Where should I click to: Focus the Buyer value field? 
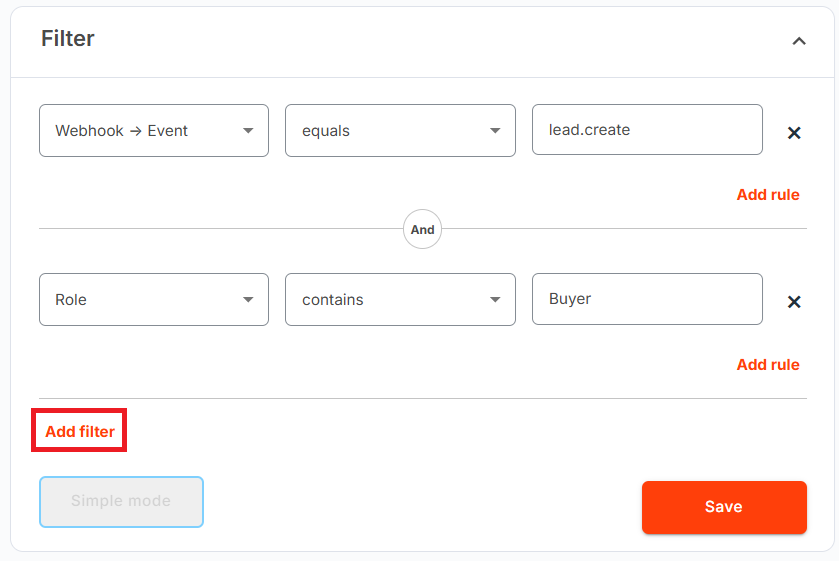point(647,299)
